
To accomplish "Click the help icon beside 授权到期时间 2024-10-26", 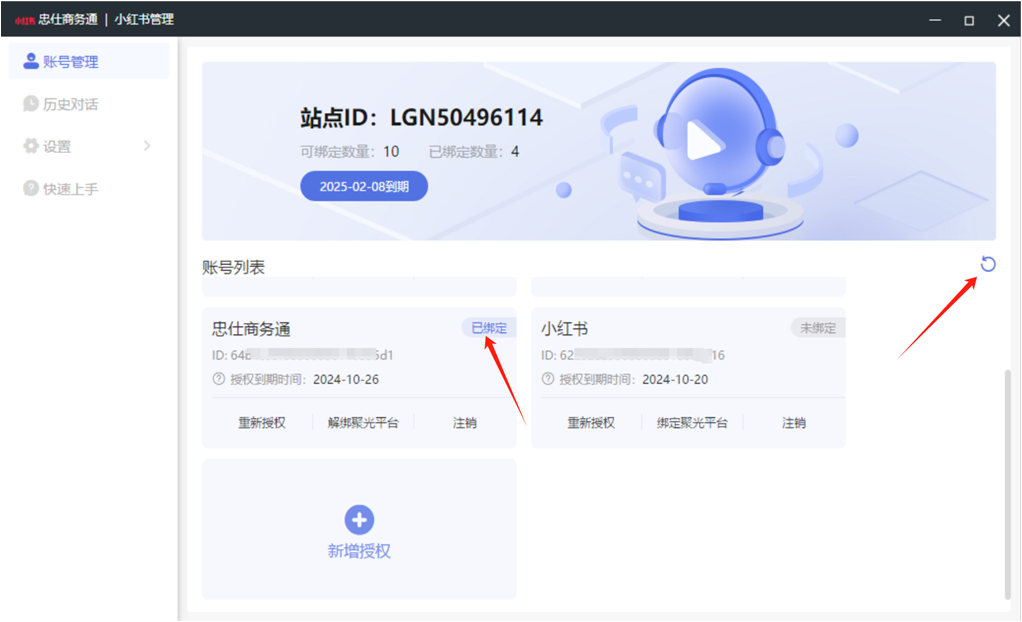I will point(219,379).
